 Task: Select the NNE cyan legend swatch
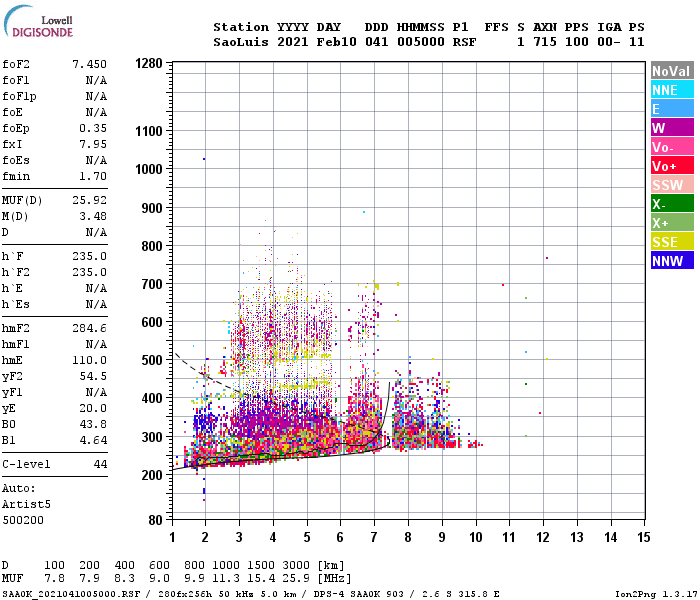pyautogui.click(x=672, y=90)
